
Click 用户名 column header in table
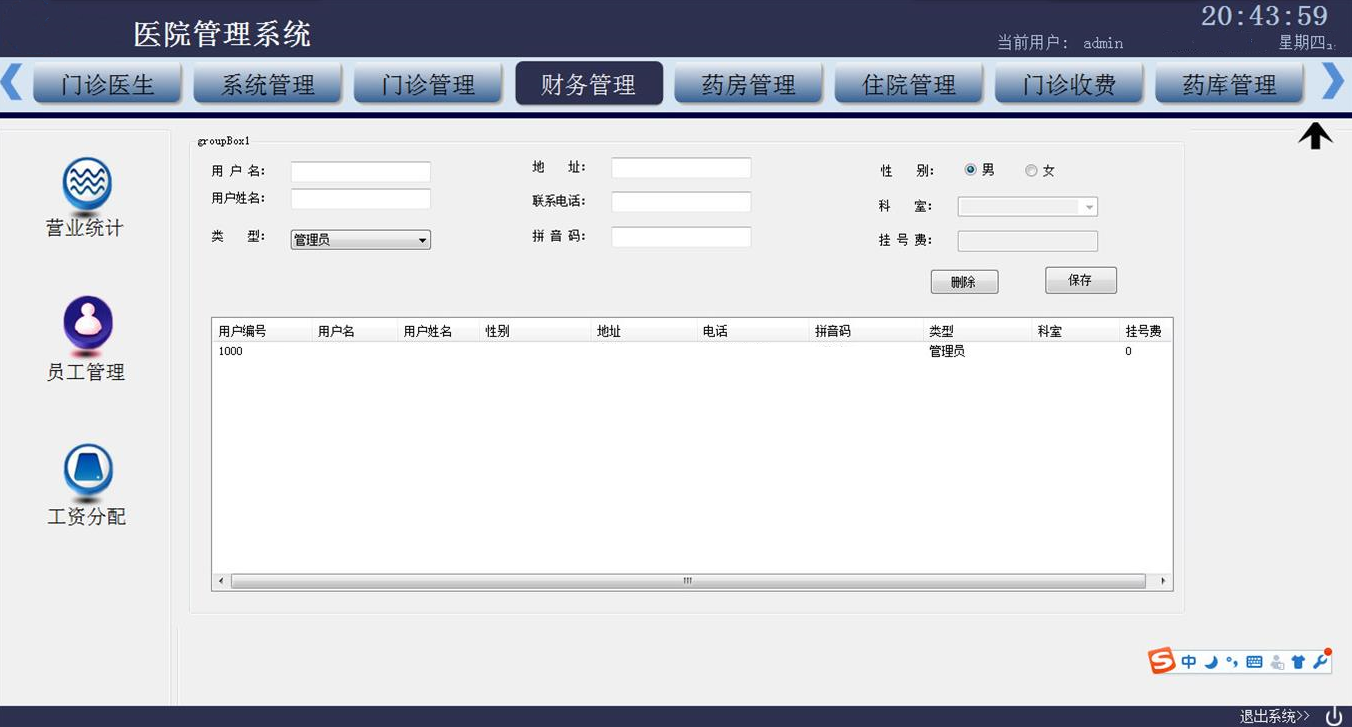pyautogui.click(x=355, y=331)
